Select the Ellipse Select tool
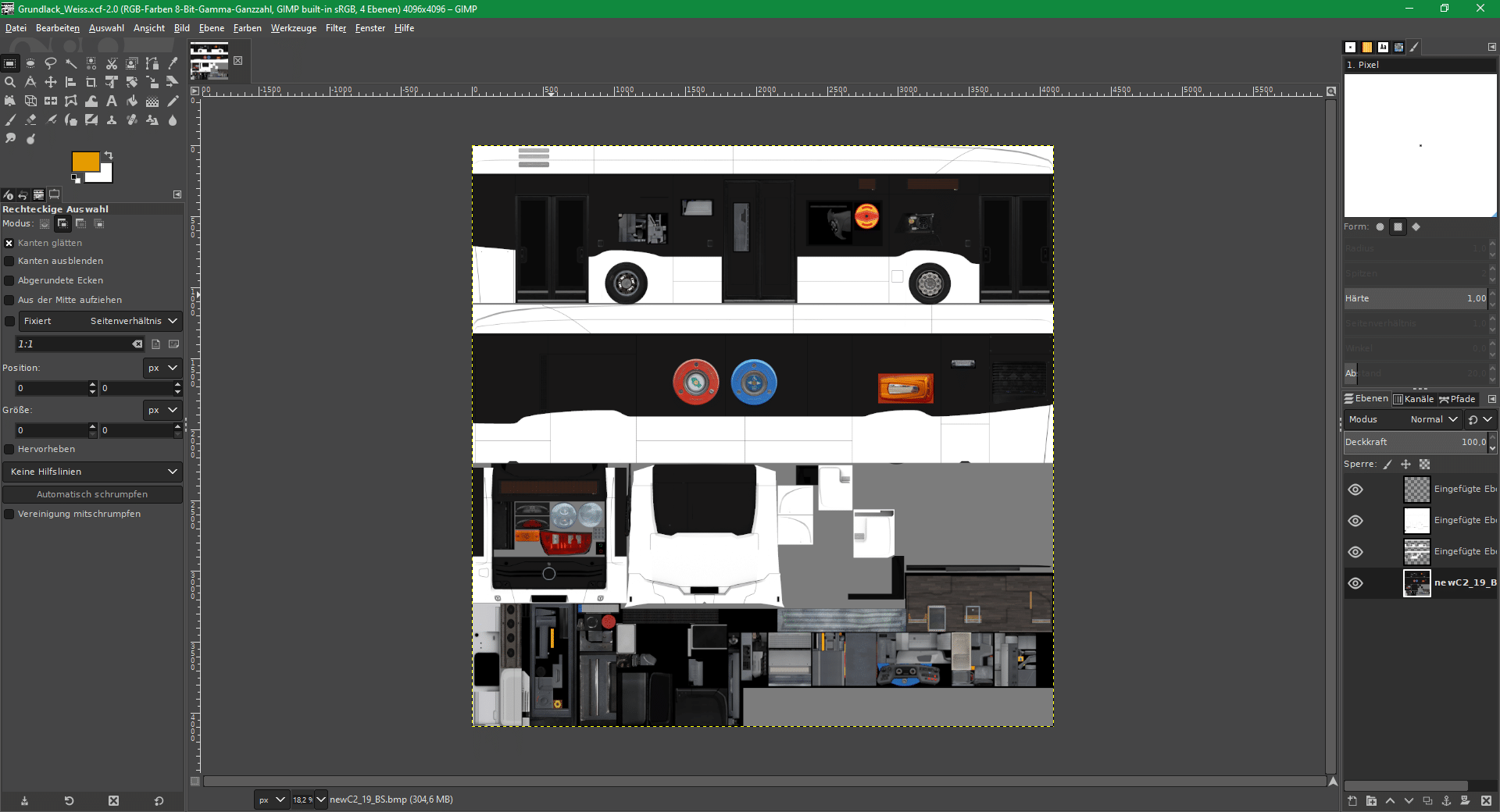 click(30, 63)
